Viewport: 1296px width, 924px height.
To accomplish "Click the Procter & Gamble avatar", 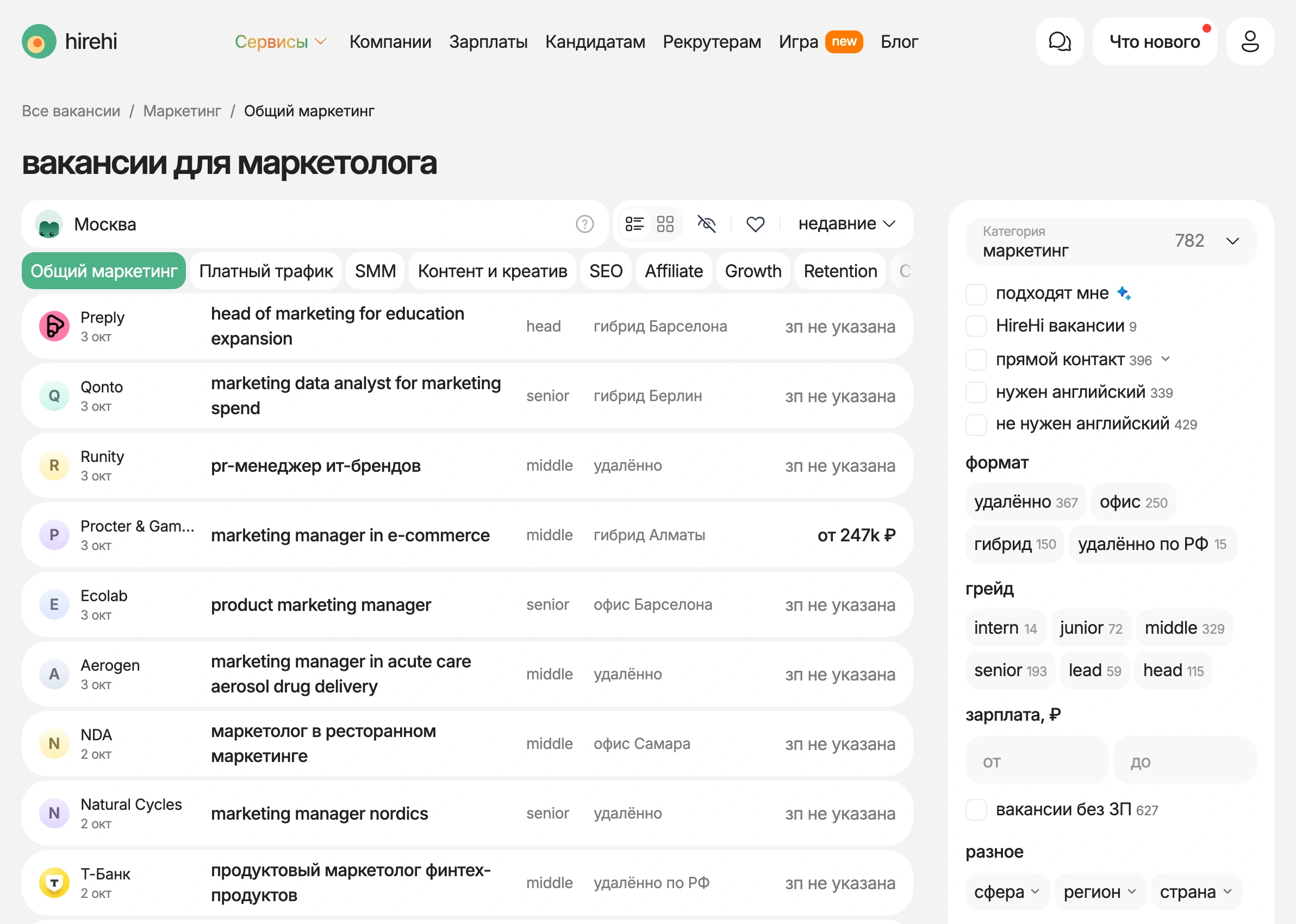I will (54, 535).
